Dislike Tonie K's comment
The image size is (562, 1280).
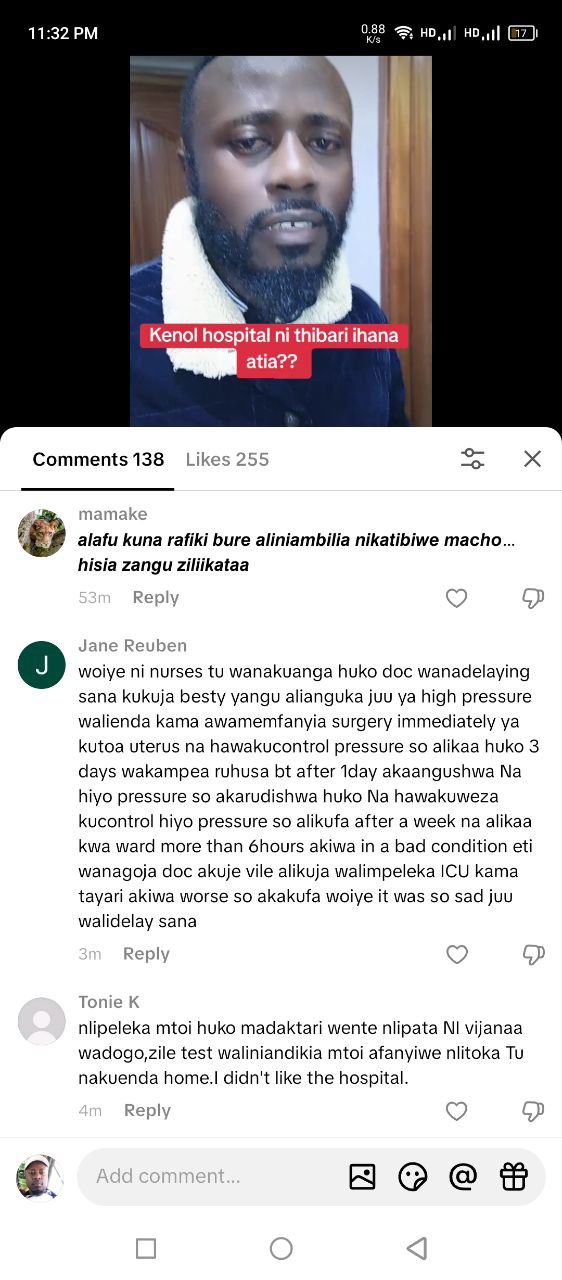point(533,1111)
